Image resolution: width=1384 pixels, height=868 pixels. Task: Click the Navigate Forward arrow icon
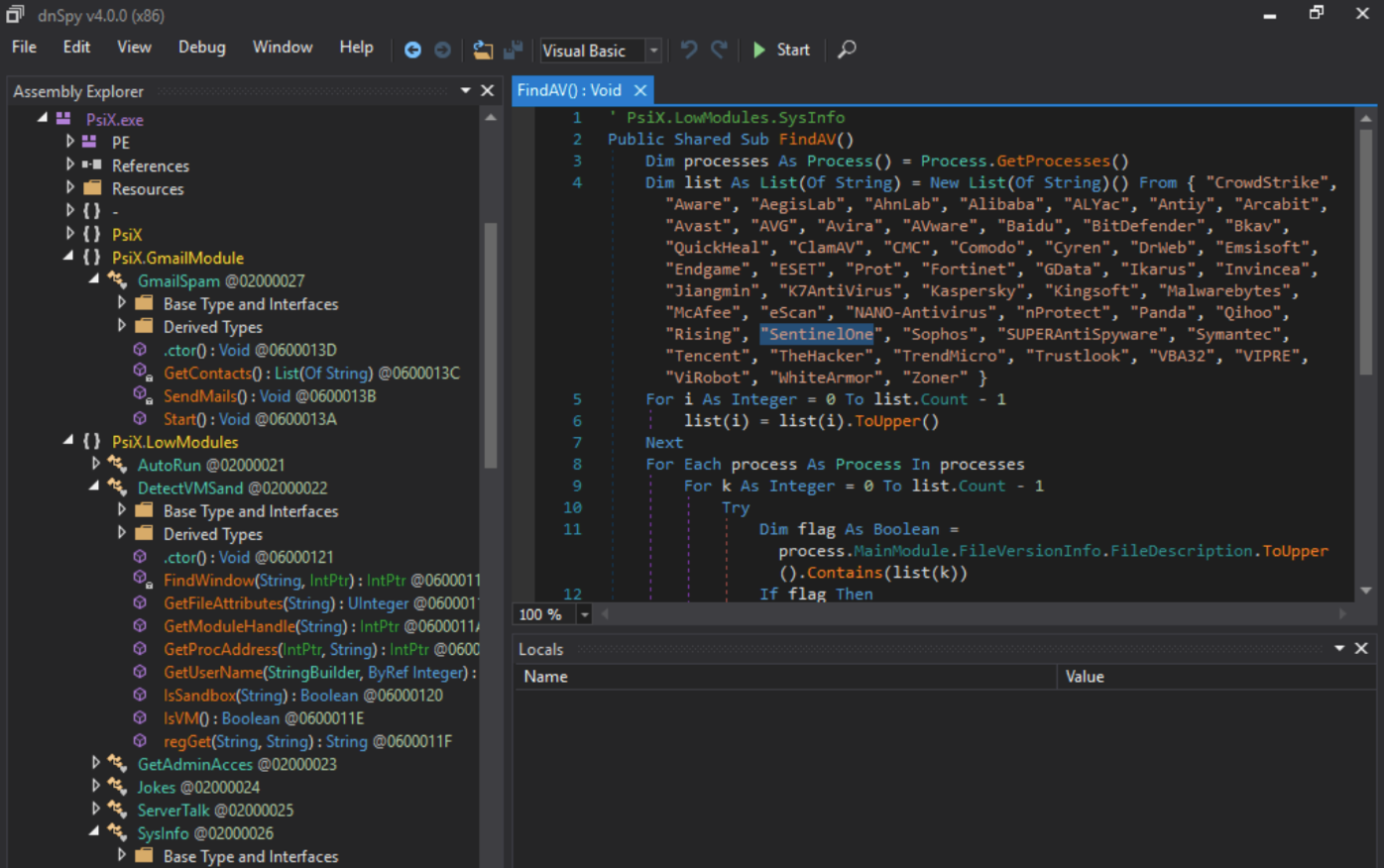coord(442,50)
